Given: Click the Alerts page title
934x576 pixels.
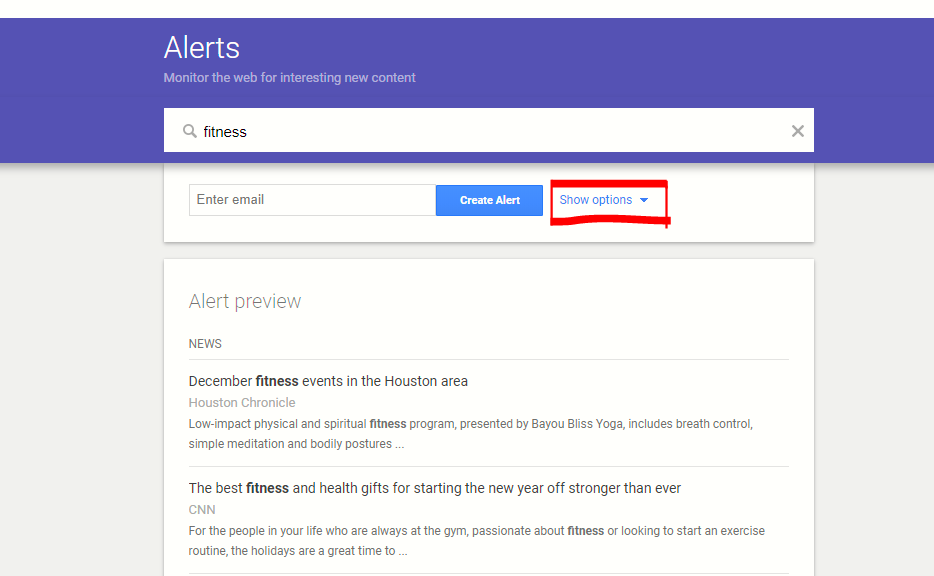Looking at the screenshot, I should 202,48.
